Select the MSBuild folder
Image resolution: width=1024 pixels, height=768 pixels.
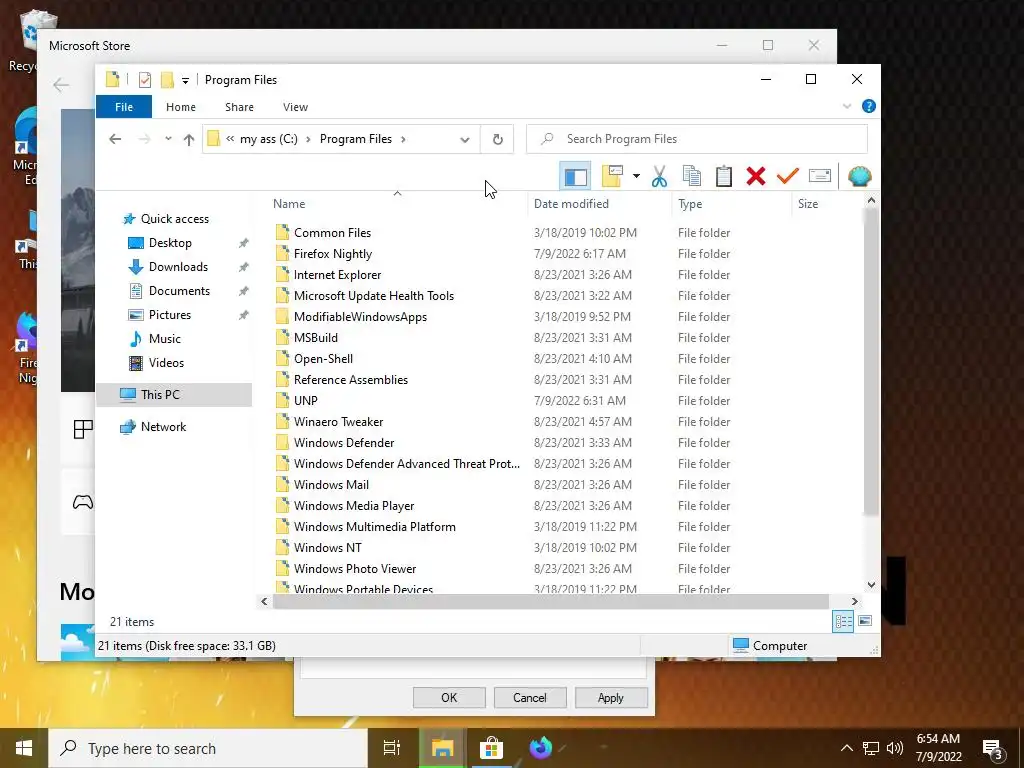point(315,338)
